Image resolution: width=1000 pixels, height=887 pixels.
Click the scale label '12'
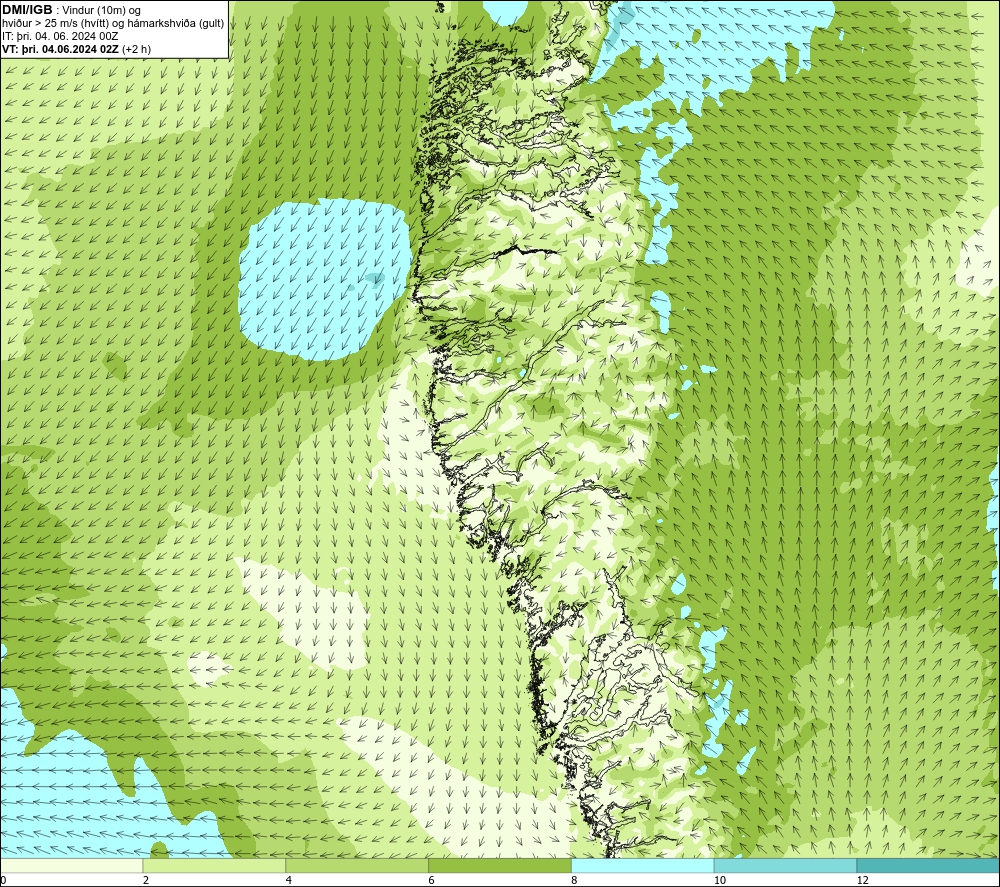click(x=862, y=880)
